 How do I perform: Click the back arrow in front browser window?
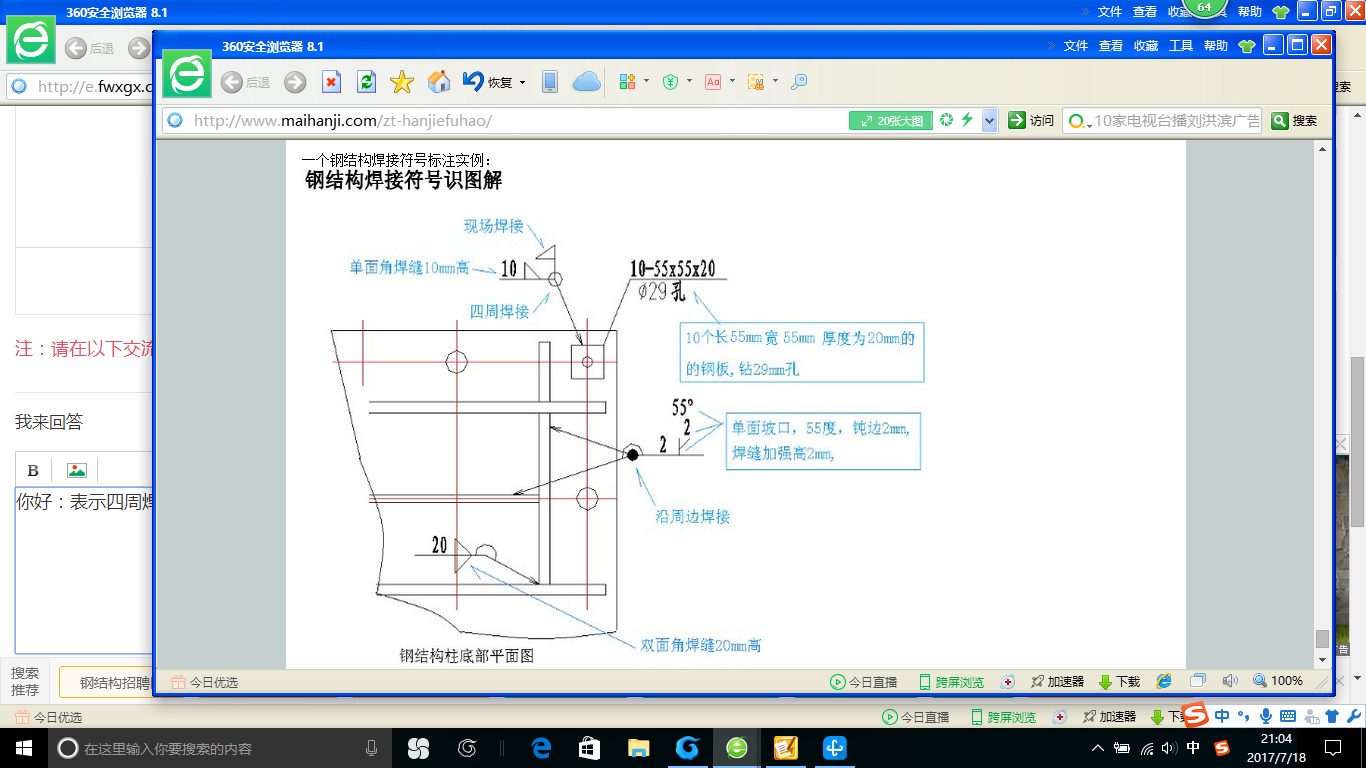[x=232, y=82]
